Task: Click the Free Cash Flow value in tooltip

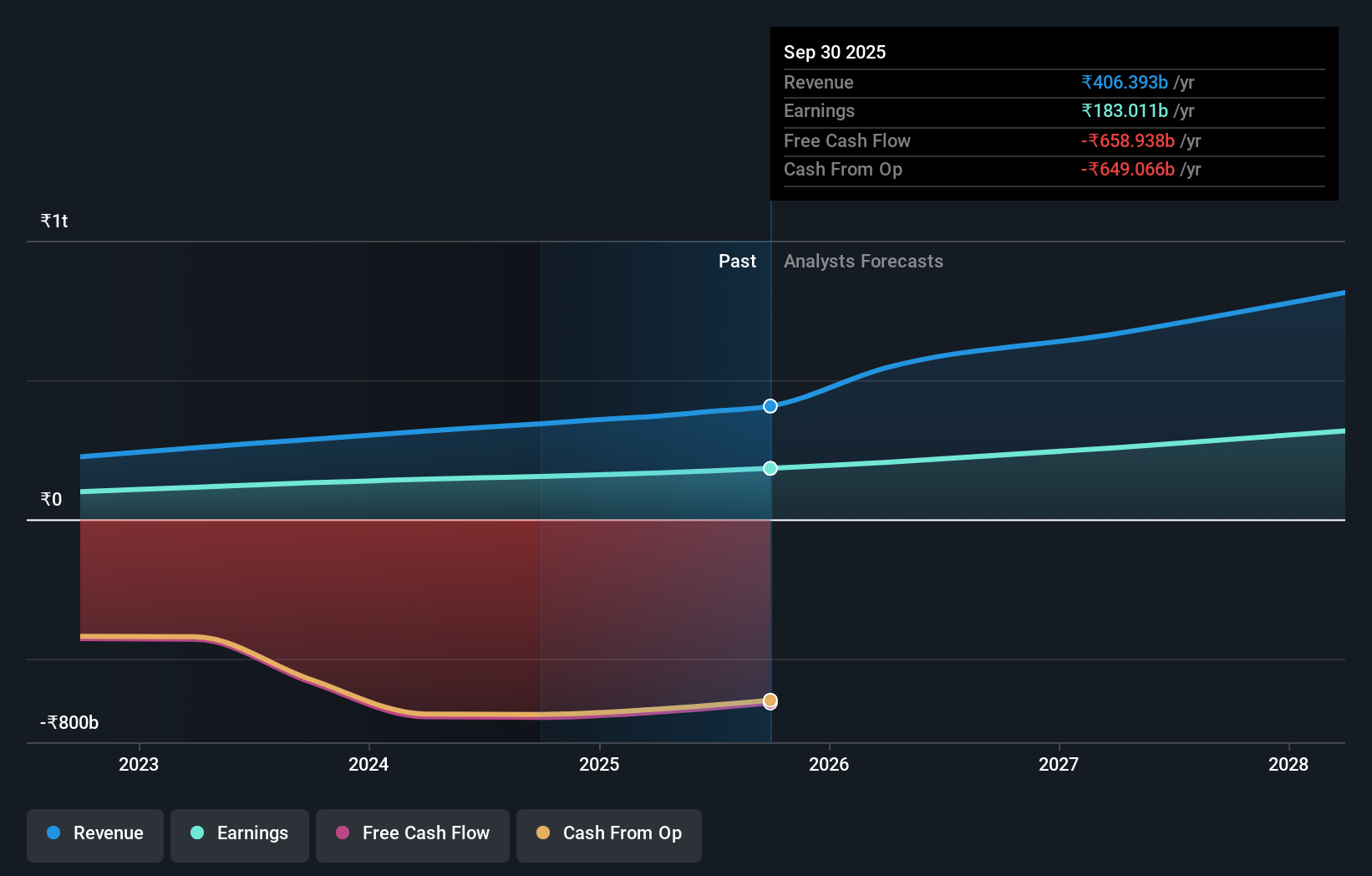Action: click(1128, 141)
